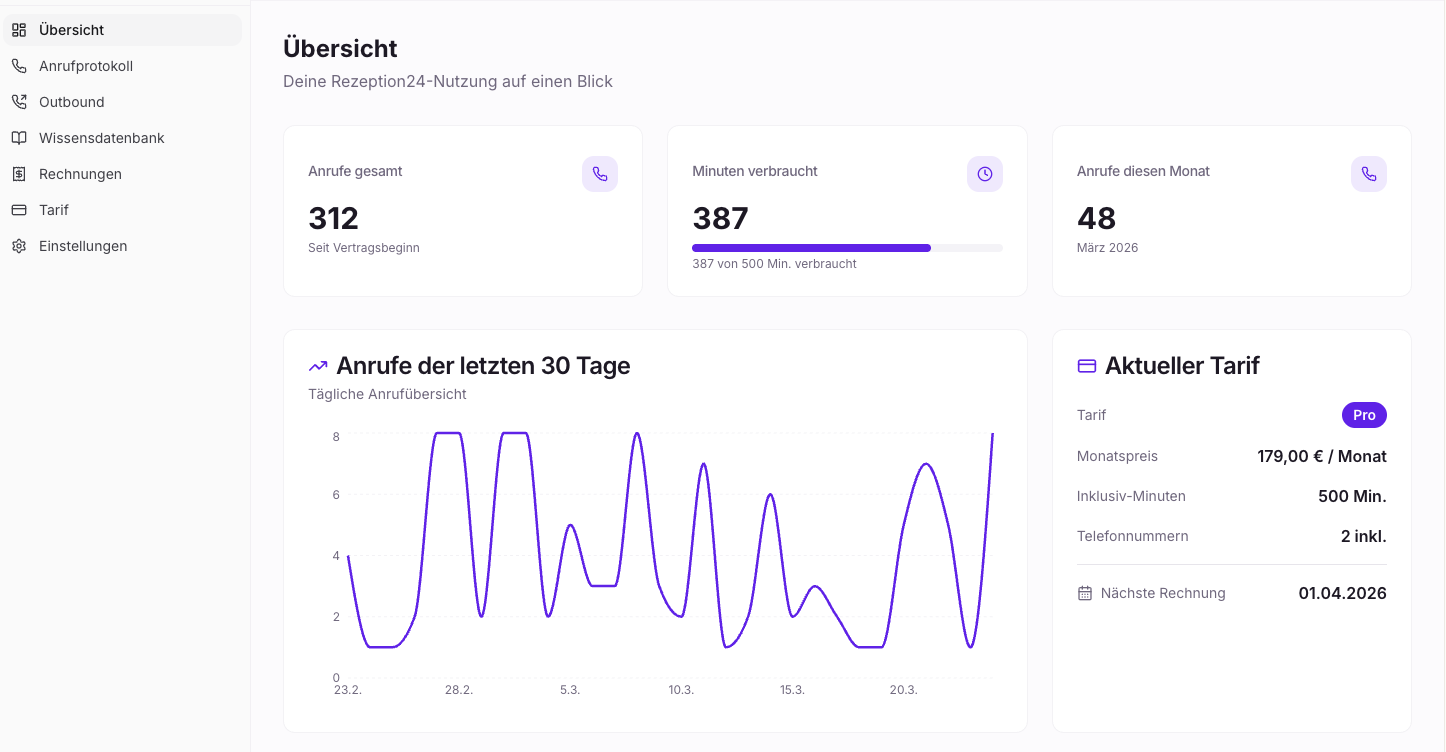Click phone icon on Anrufe diesen Monat card
Screen dimensions: 1446x752
(1369, 174)
